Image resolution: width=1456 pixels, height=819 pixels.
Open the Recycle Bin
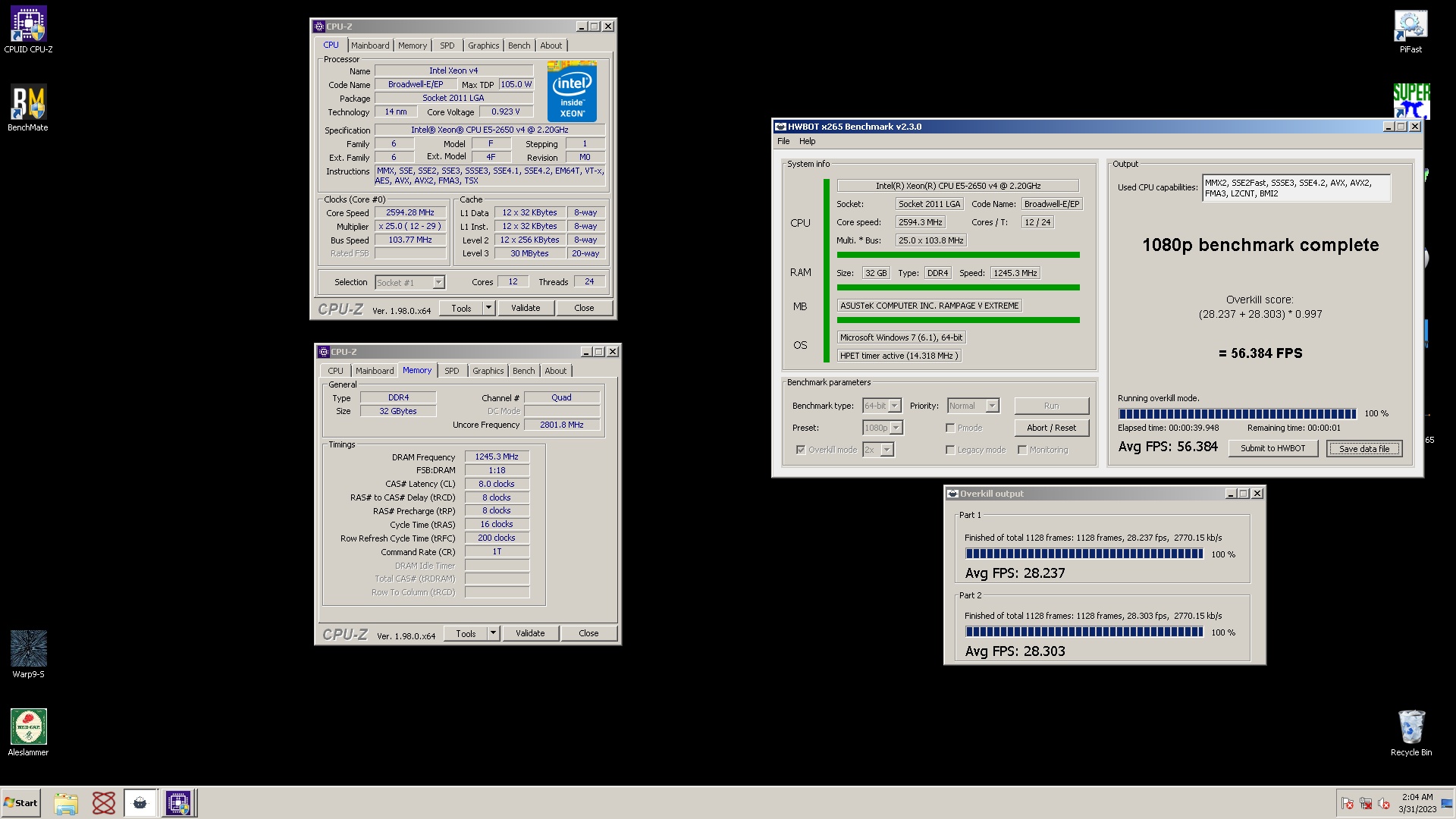(x=1411, y=733)
